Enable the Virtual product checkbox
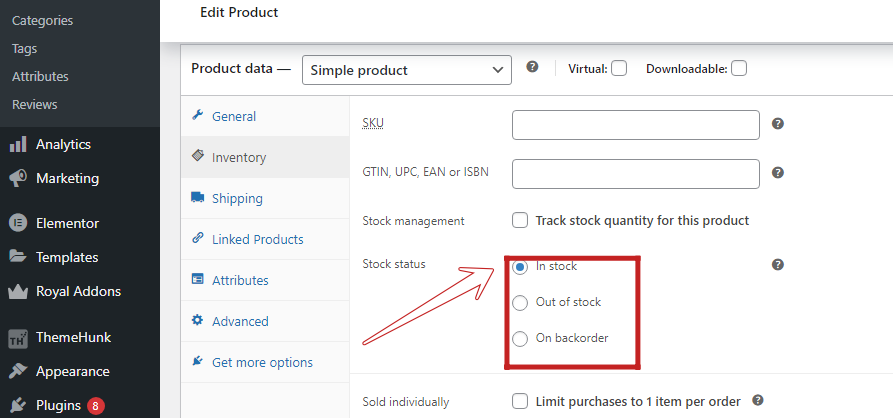Image resolution: width=893 pixels, height=418 pixels. [619, 69]
